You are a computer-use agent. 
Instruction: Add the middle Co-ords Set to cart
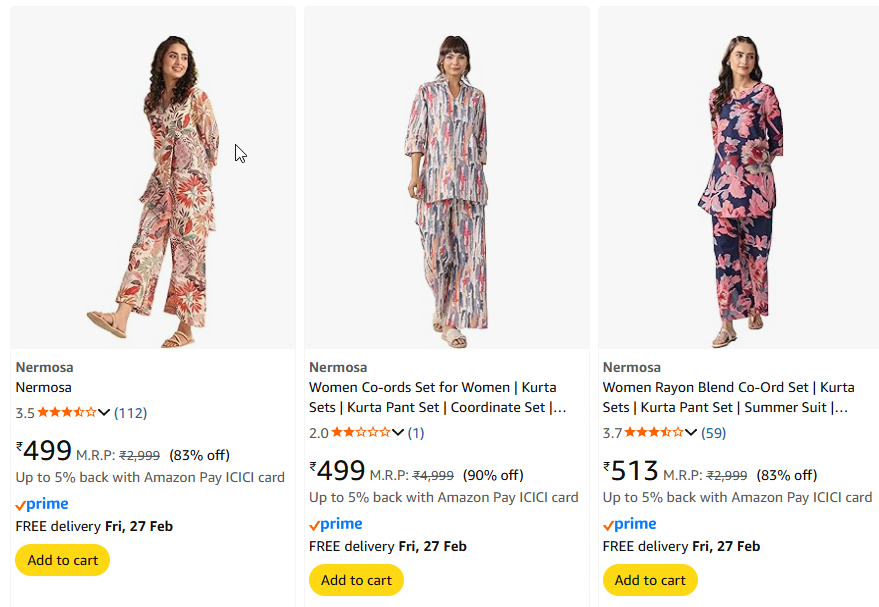[356, 580]
